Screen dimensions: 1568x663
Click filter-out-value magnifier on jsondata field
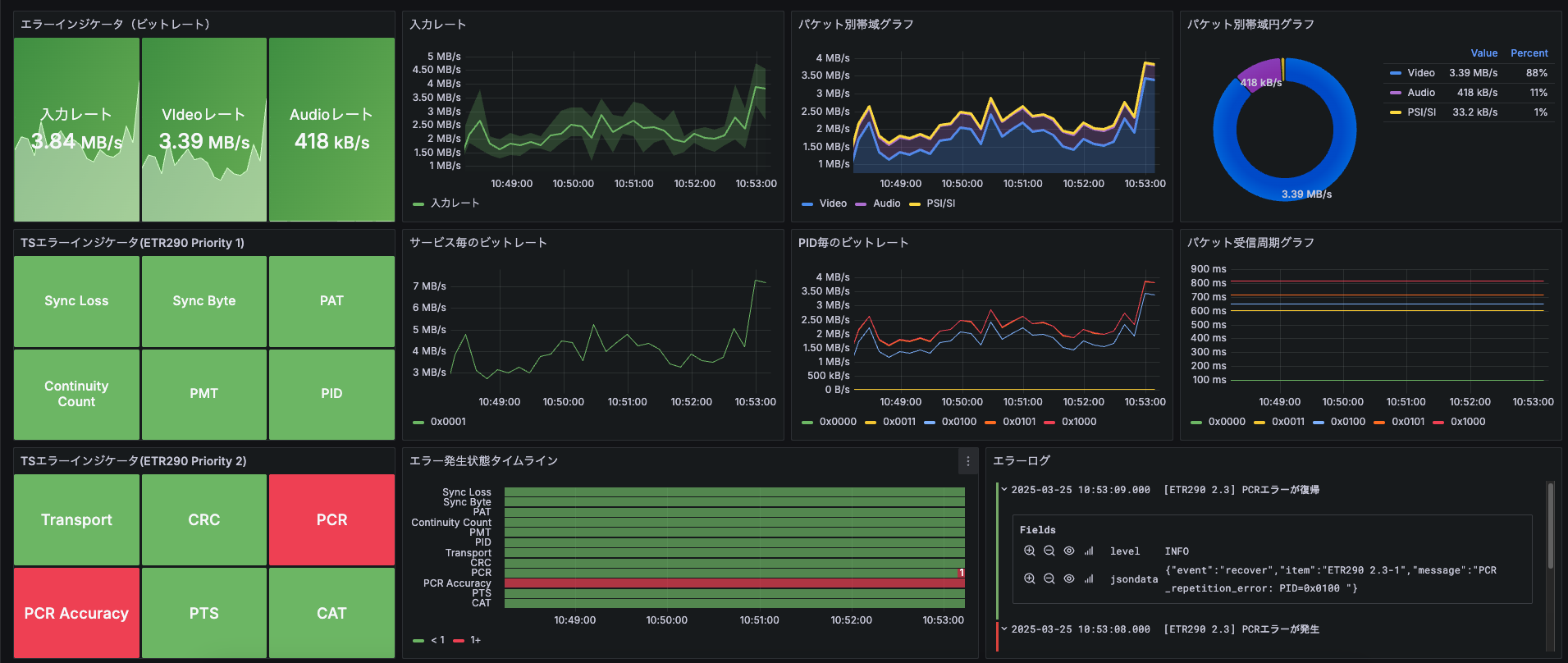[x=1049, y=578]
